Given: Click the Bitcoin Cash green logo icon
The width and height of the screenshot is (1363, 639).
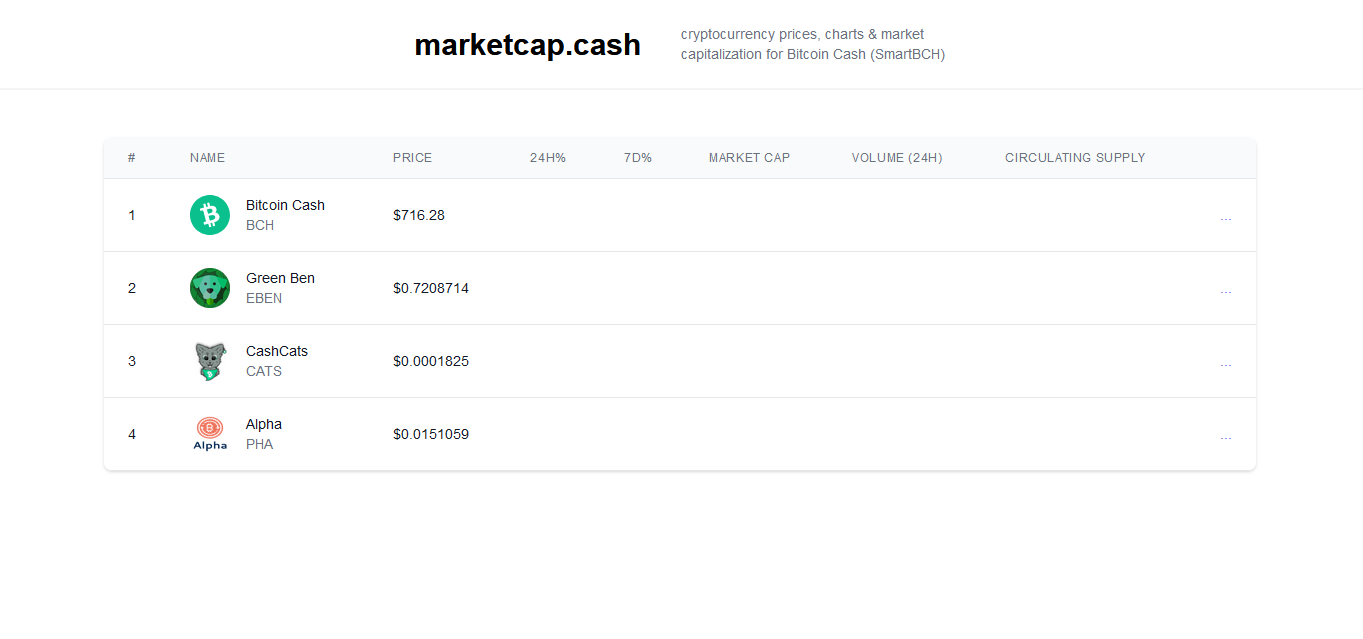Looking at the screenshot, I should coord(210,215).
